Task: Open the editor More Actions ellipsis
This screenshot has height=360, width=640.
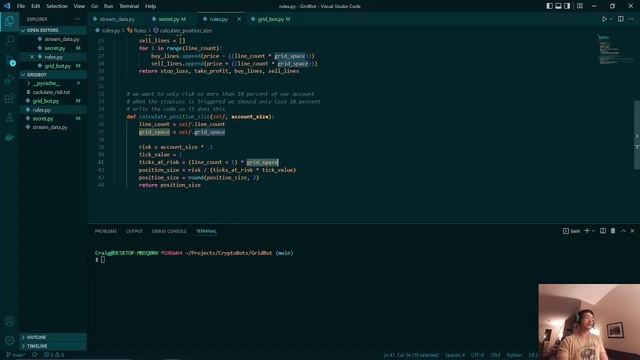Action: (x=631, y=19)
